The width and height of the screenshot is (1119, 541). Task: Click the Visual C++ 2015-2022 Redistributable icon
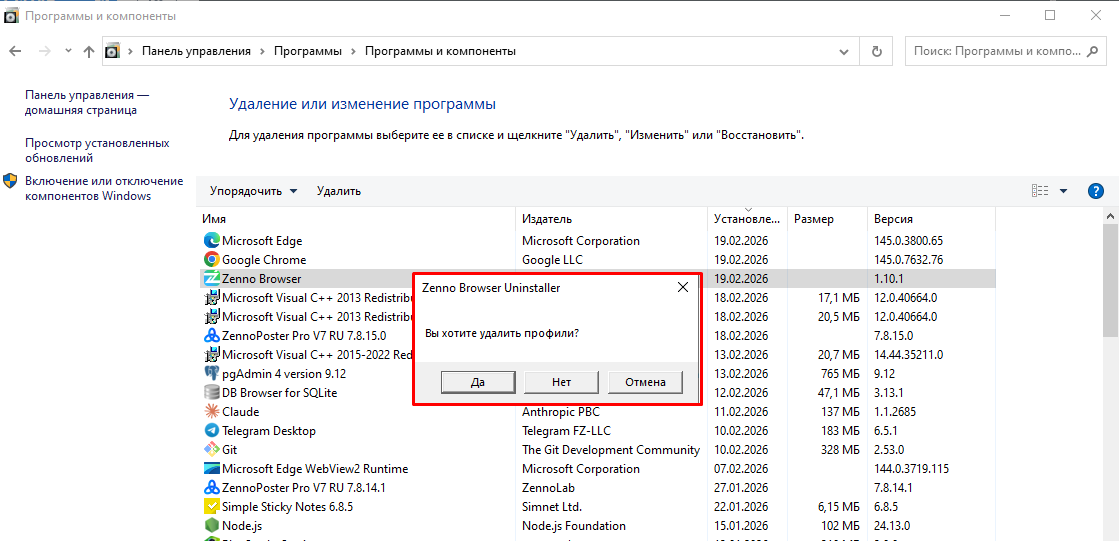coord(211,355)
